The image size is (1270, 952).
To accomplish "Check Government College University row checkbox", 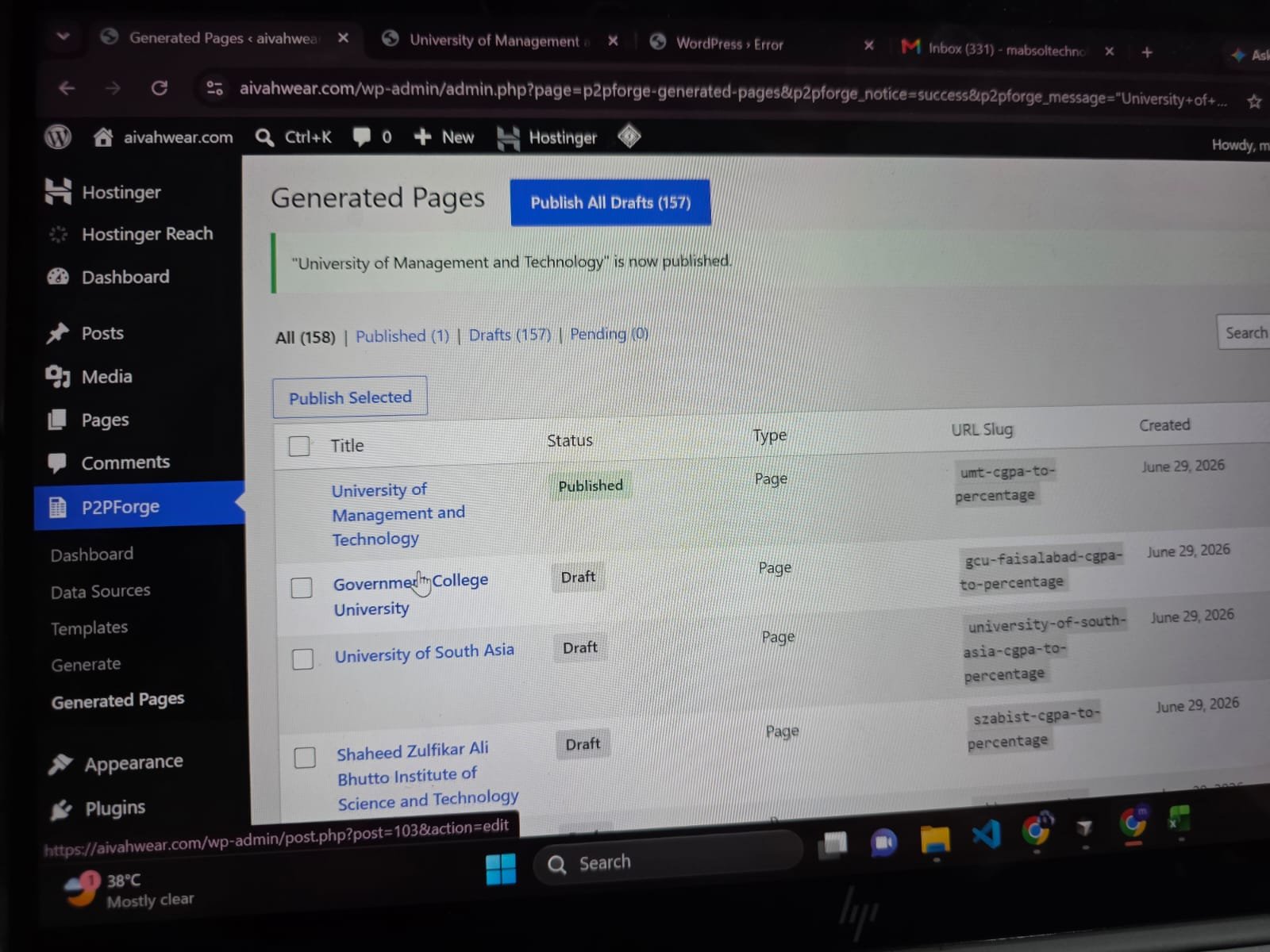I will tap(302, 588).
